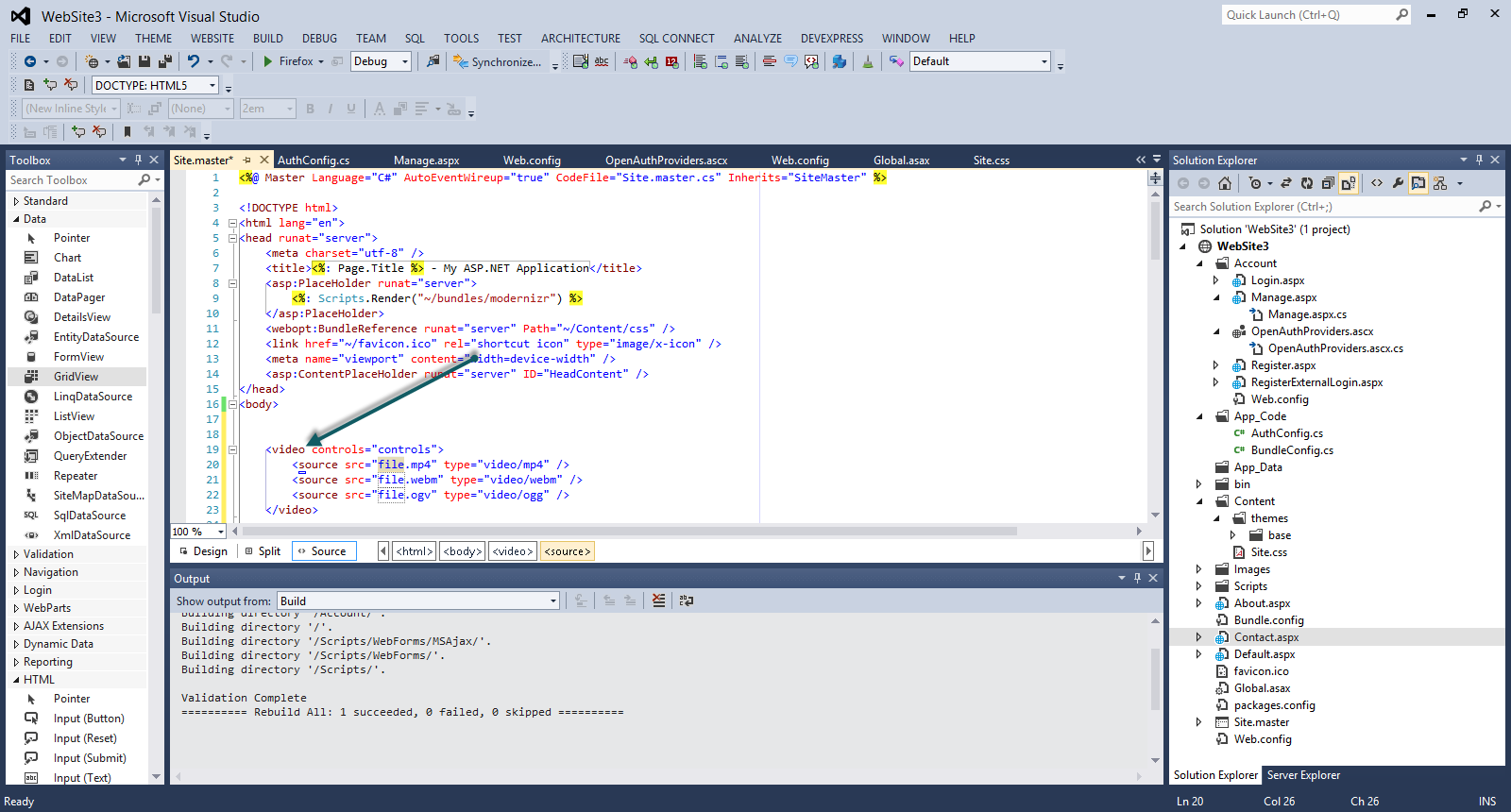
Task: Save the current file with disk icon
Action: point(144,61)
